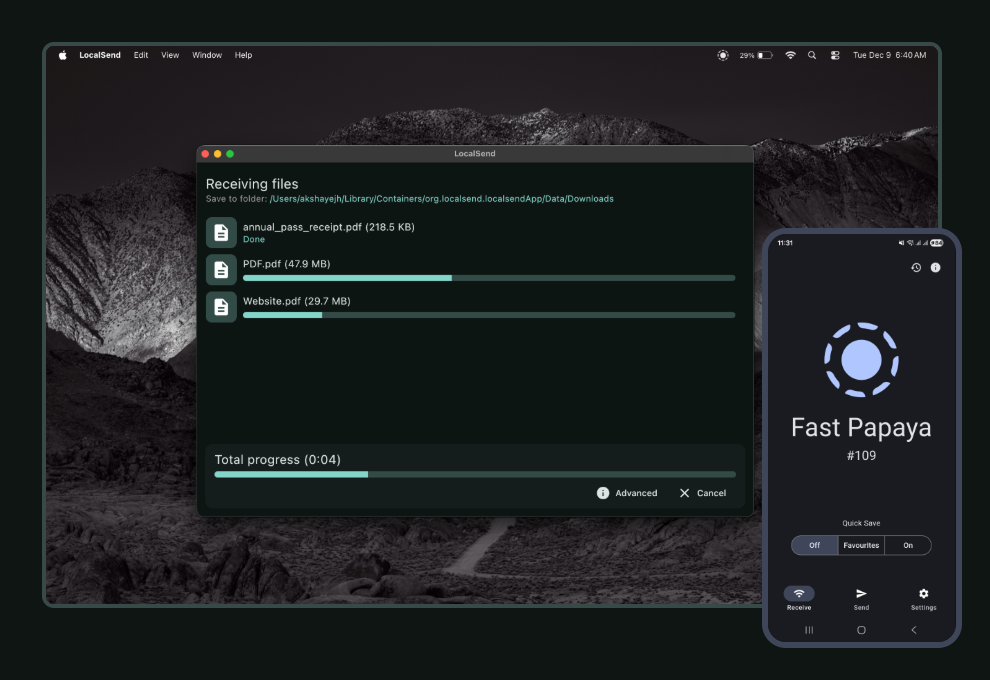This screenshot has height=680, width=990.
Task: Tap the phone status bar battery indicator
Action: pos(936,243)
